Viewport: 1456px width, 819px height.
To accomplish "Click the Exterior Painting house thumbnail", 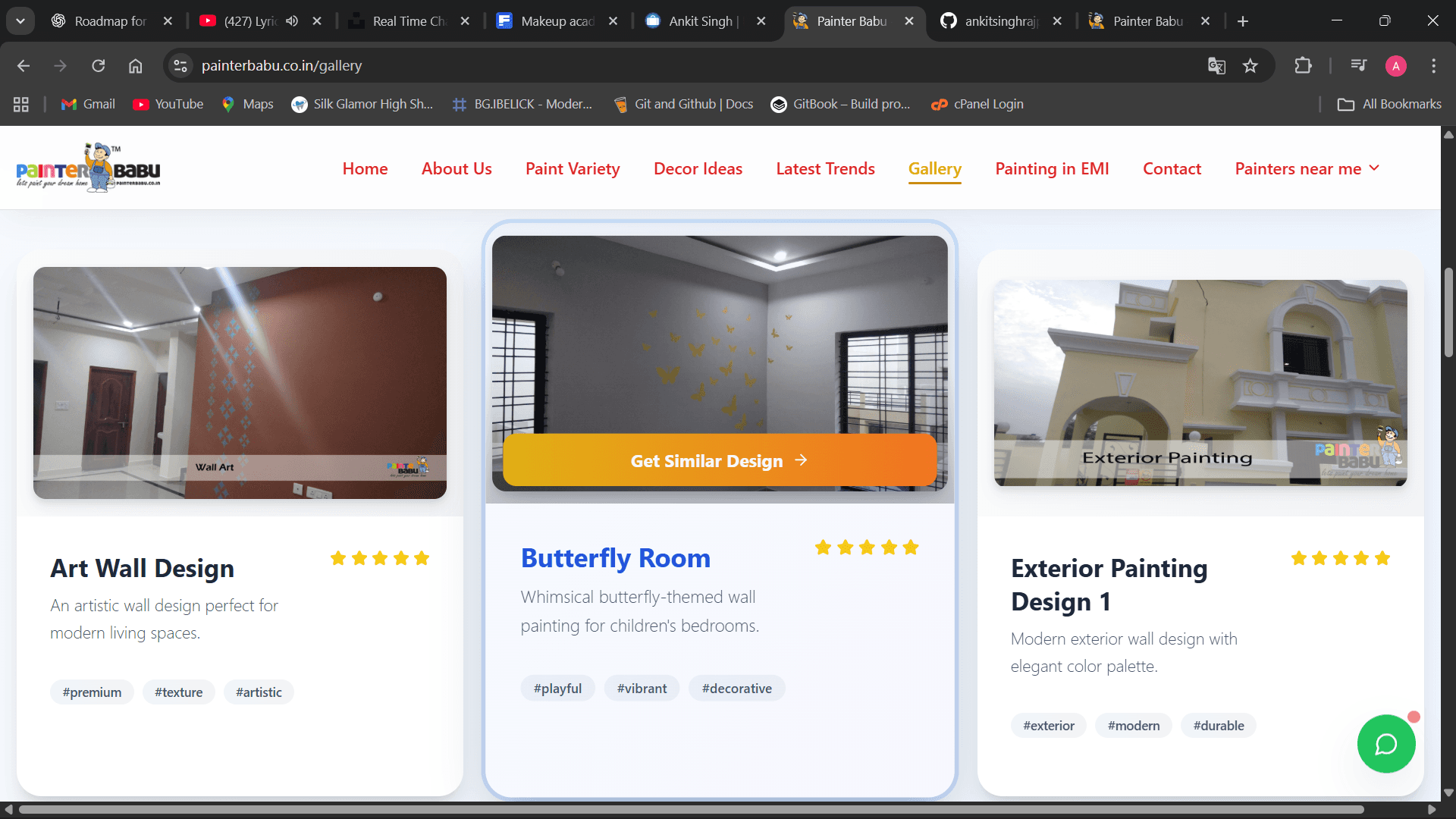I will (x=1200, y=383).
